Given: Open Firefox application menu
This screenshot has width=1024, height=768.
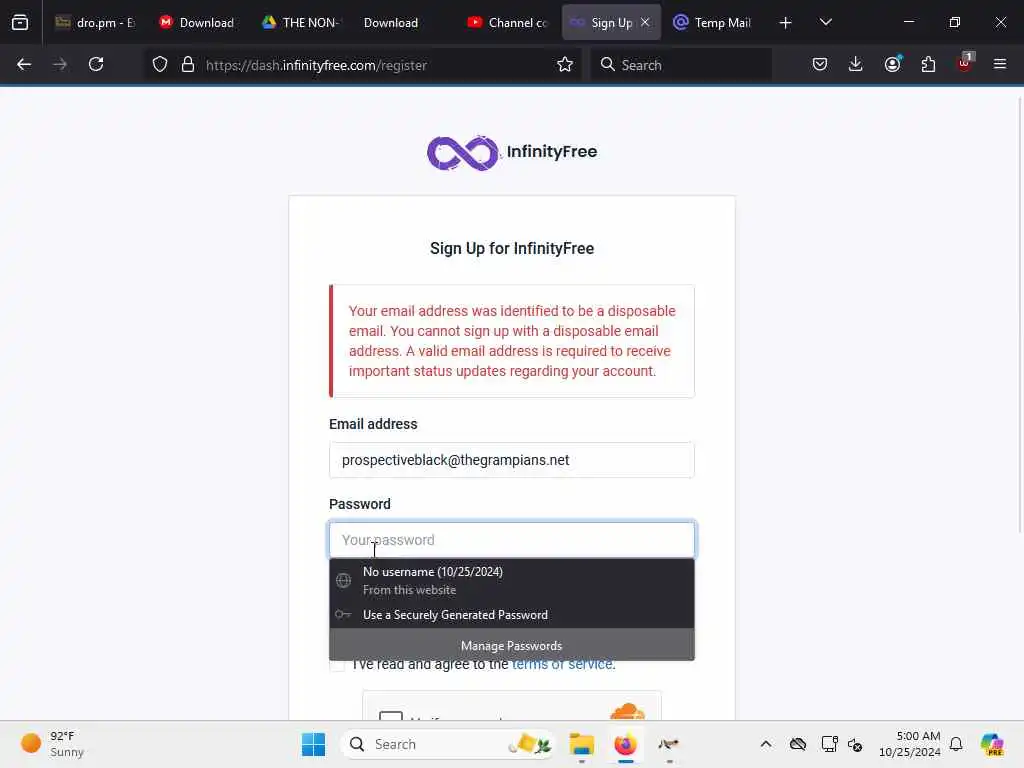Looking at the screenshot, I should coord(1000,64).
